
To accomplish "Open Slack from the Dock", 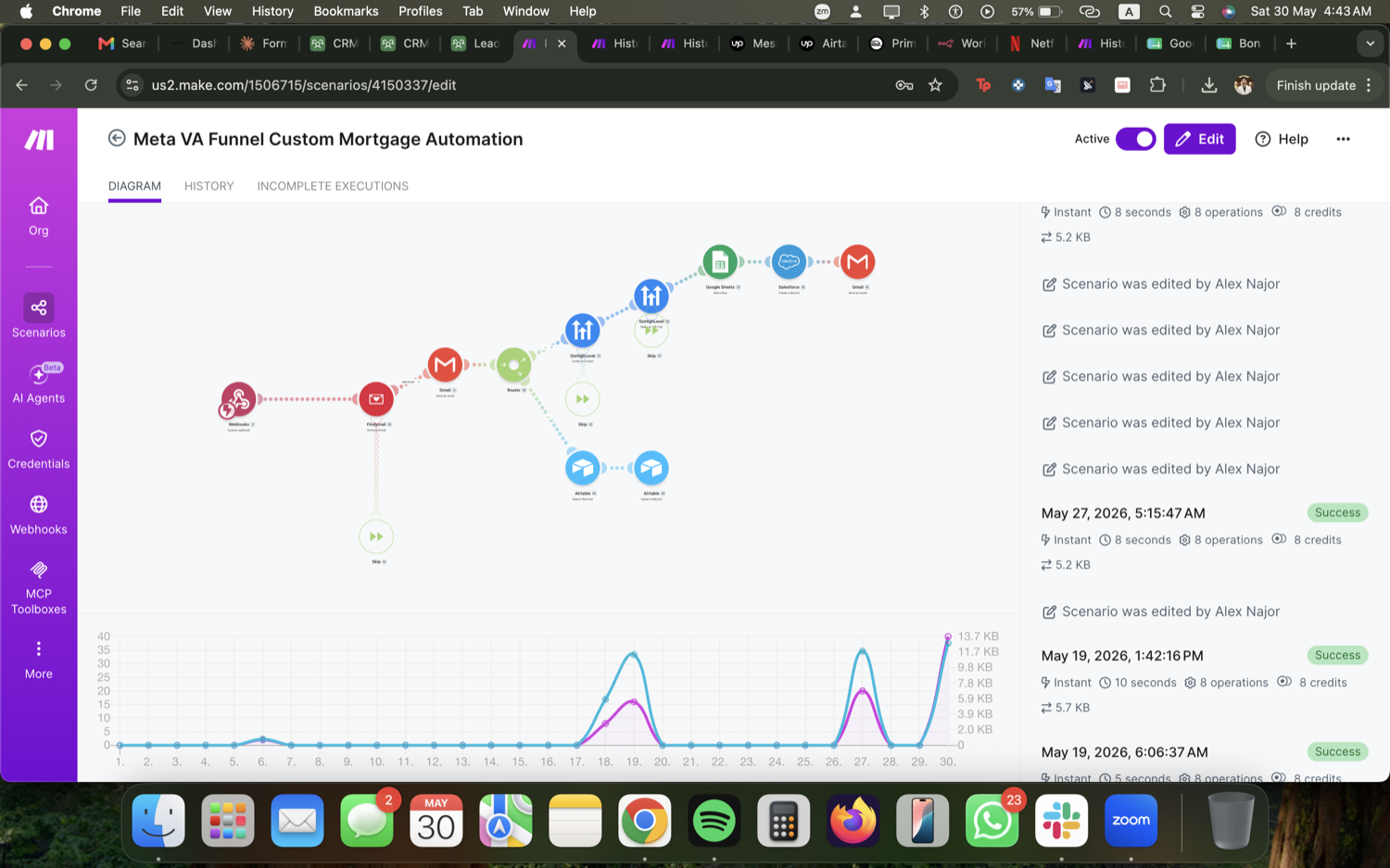I will (1061, 821).
